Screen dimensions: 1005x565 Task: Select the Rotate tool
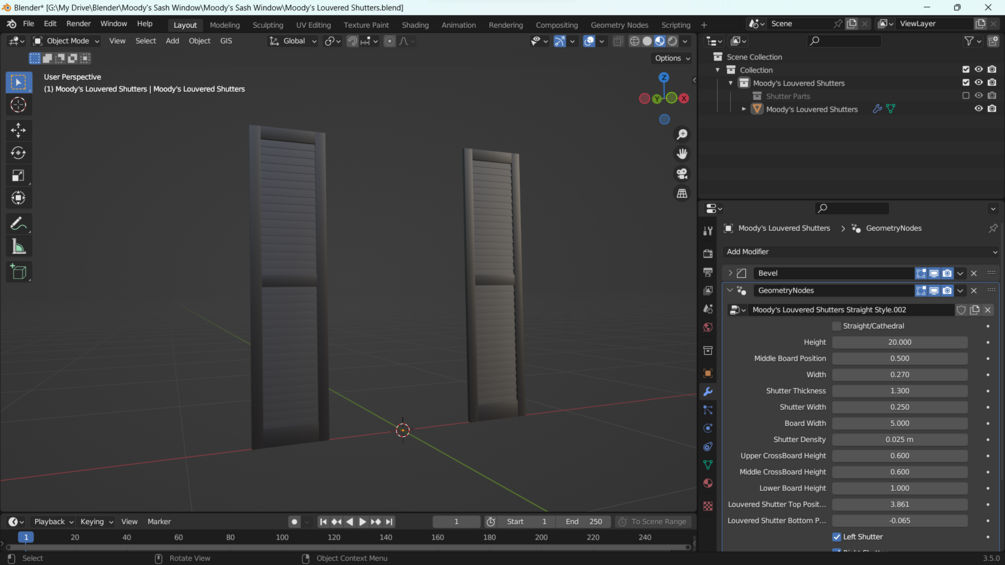point(18,153)
